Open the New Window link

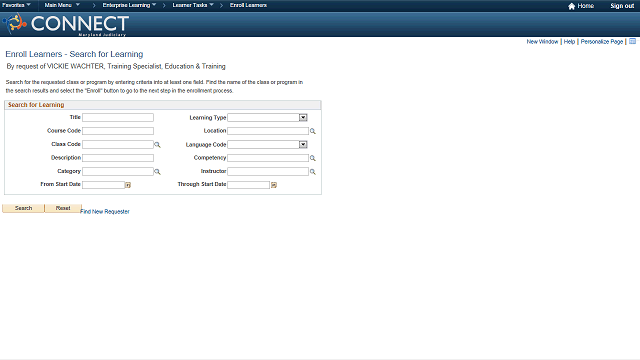click(542, 42)
